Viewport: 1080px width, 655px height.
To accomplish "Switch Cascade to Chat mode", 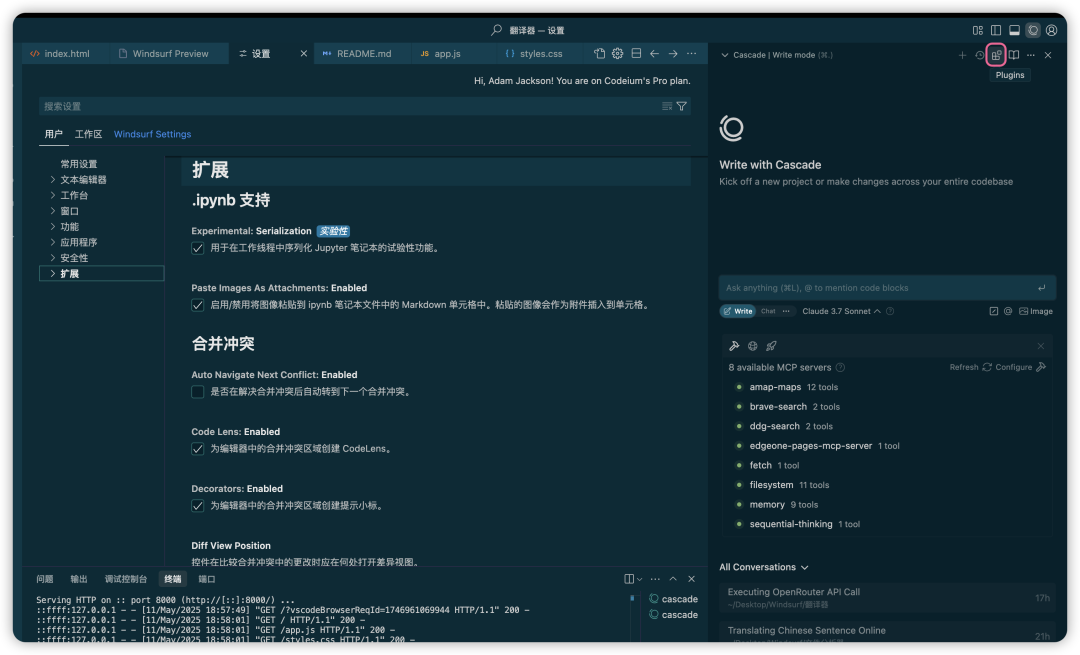I will tap(768, 311).
